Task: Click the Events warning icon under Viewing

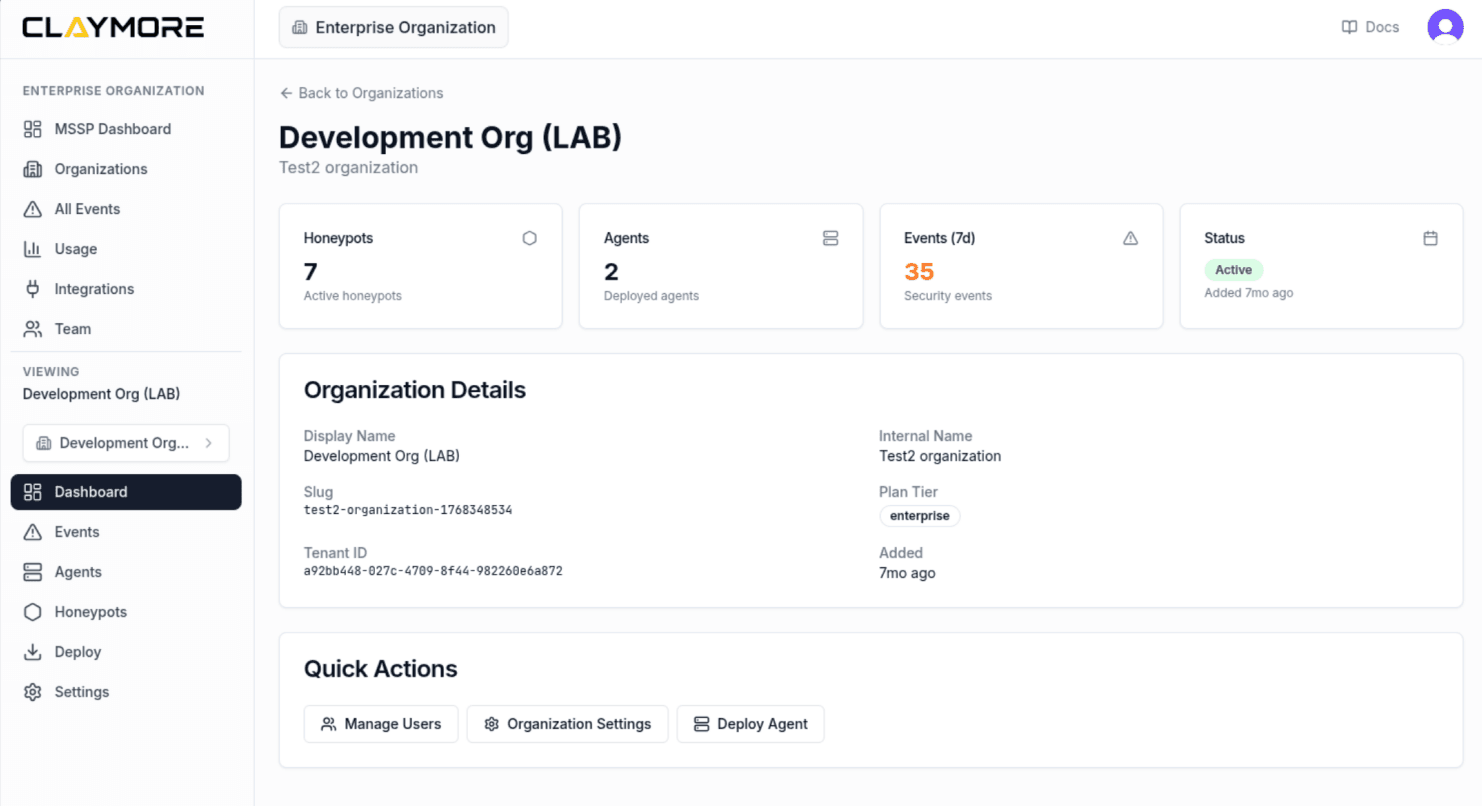Action: 33,532
